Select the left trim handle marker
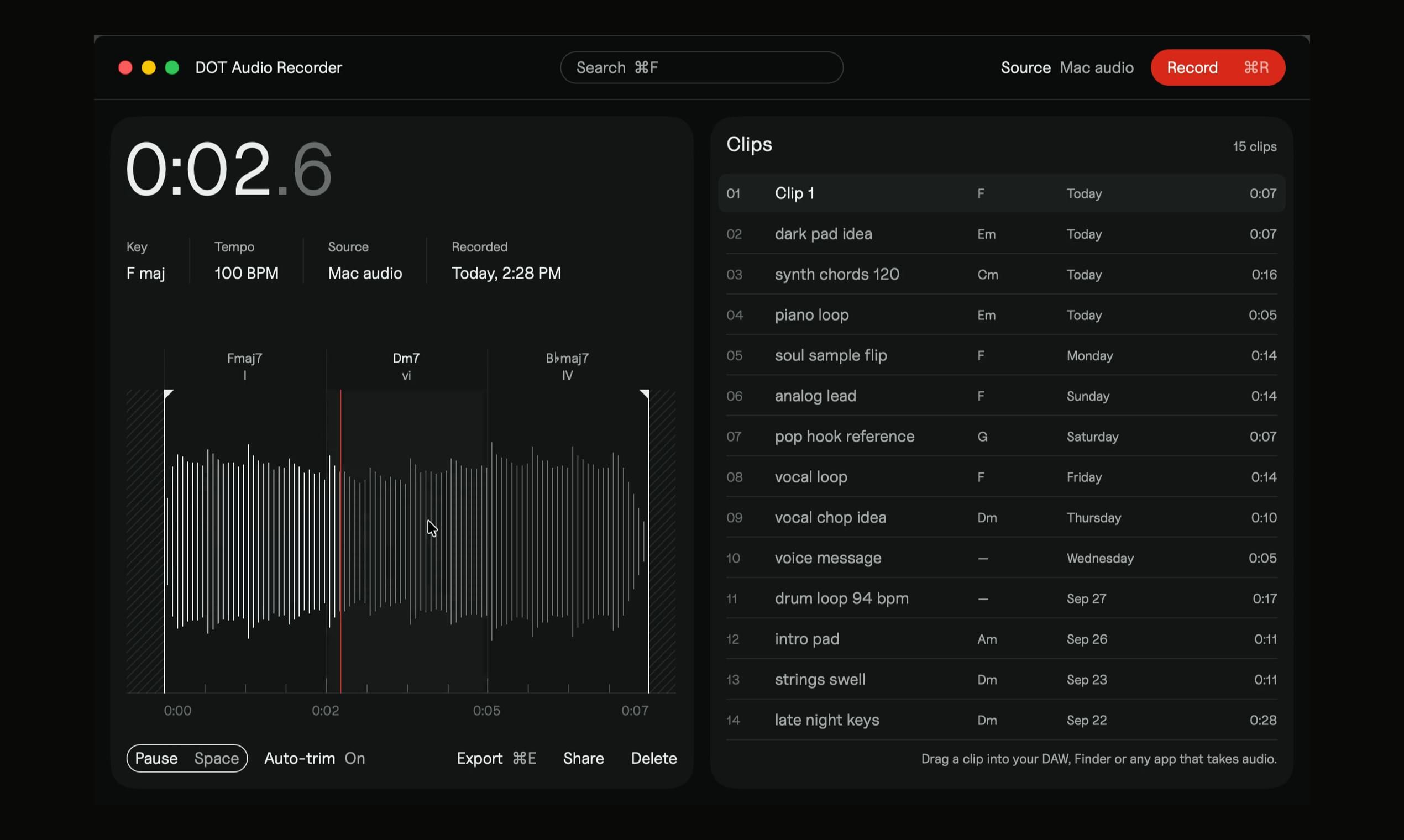 tap(168, 394)
